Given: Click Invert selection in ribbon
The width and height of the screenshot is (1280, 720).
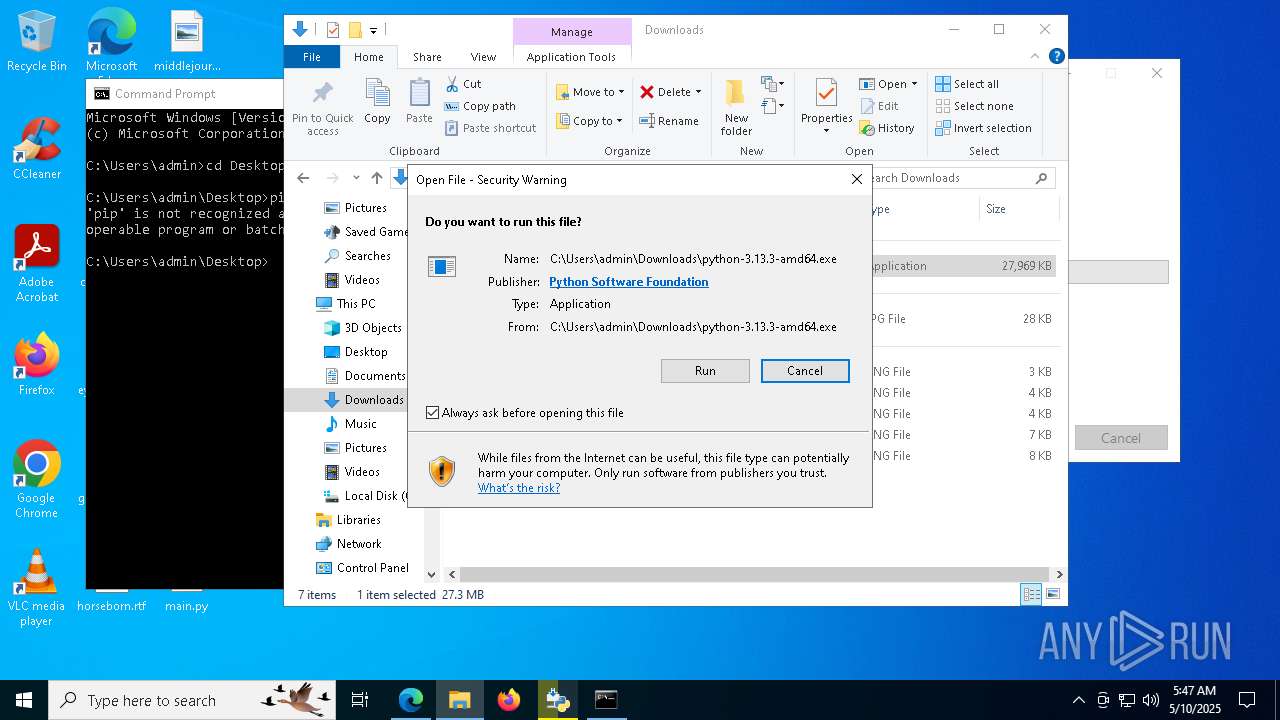Looking at the screenshot, I should (x=983, y=128).
